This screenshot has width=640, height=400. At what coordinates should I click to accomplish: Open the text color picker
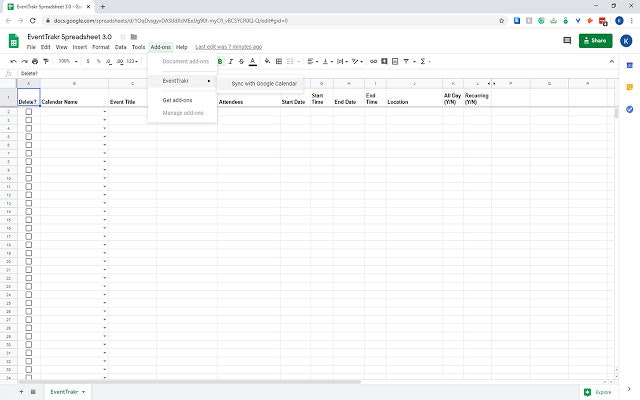(x=253, y=61)
